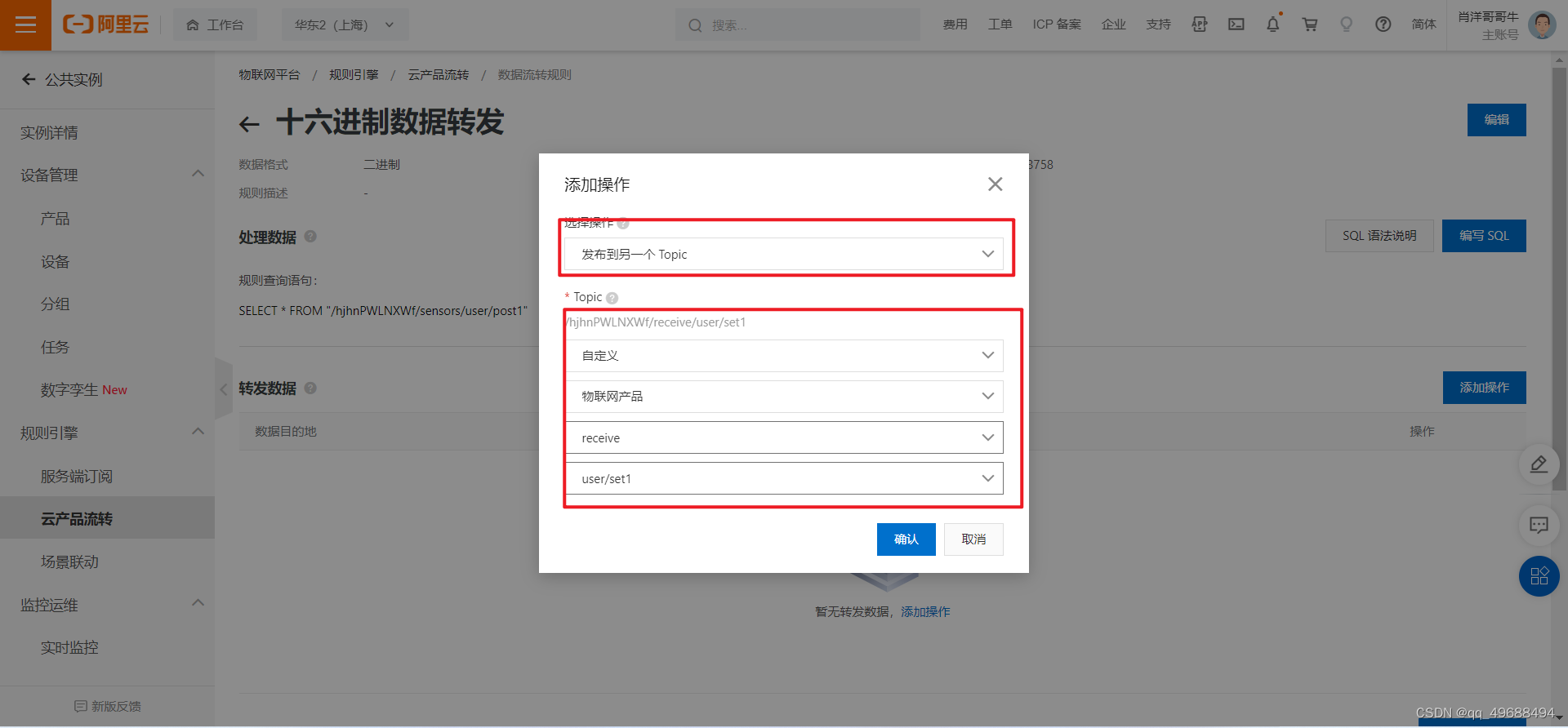
Task: Click the Topic help icon in the dialog
Action: (612, 298)
